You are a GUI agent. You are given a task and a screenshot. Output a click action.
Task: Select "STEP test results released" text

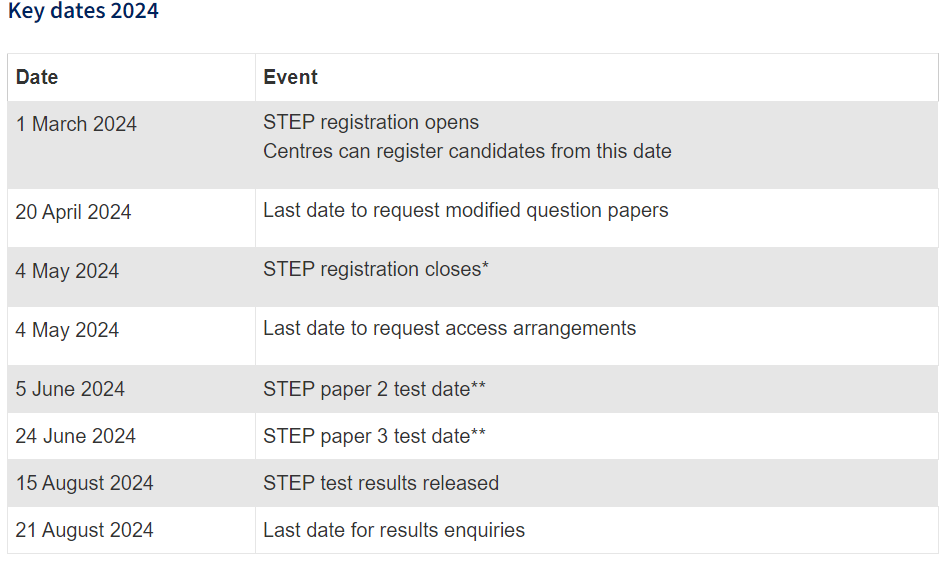[381, 483]
